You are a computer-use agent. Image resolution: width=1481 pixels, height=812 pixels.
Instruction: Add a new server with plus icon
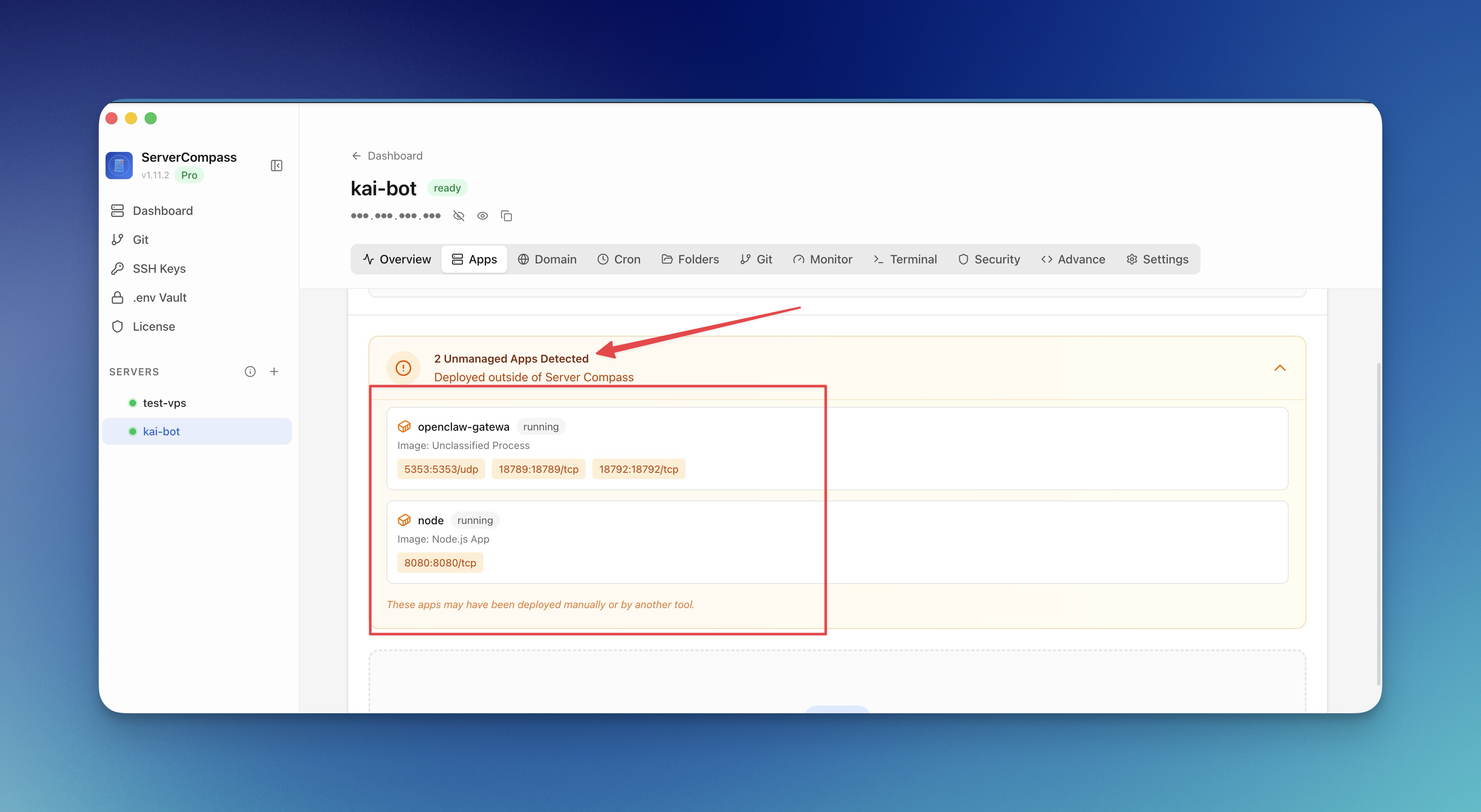pos(274,372)
